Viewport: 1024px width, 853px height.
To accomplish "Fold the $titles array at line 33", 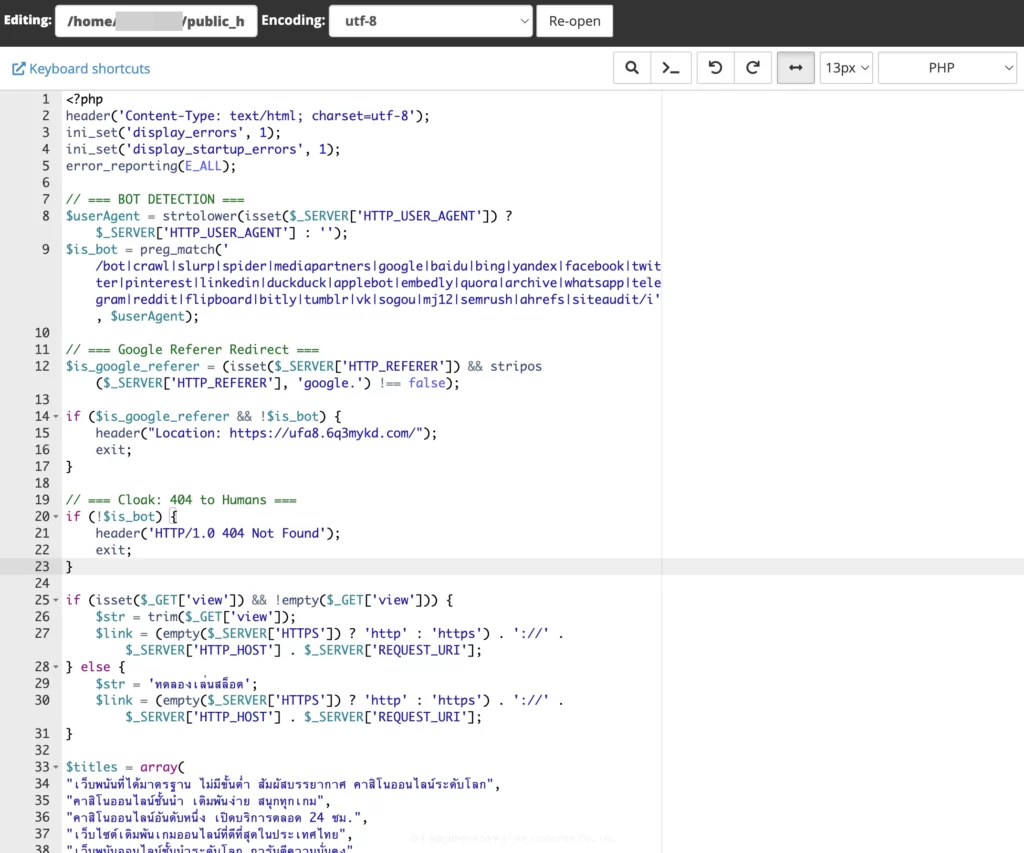I will (56, 767).
